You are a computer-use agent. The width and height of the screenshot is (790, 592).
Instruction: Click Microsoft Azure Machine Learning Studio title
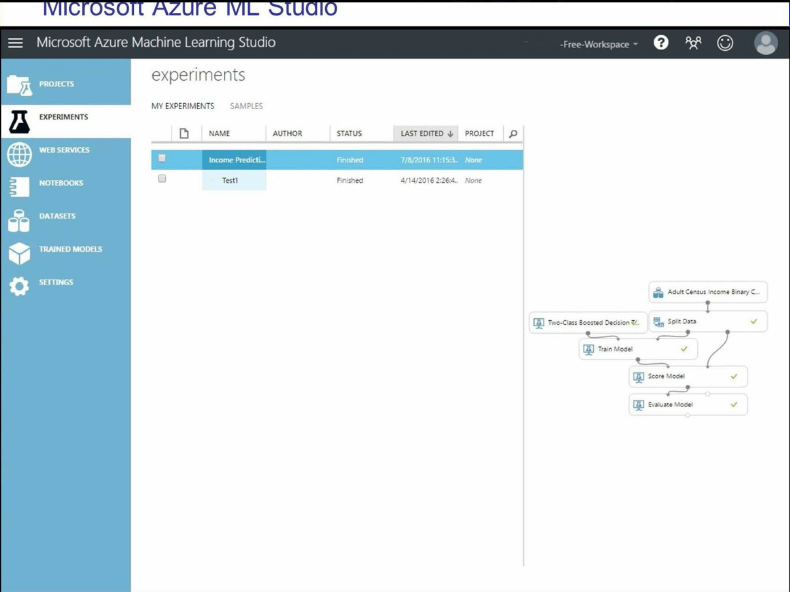[156, 42]
